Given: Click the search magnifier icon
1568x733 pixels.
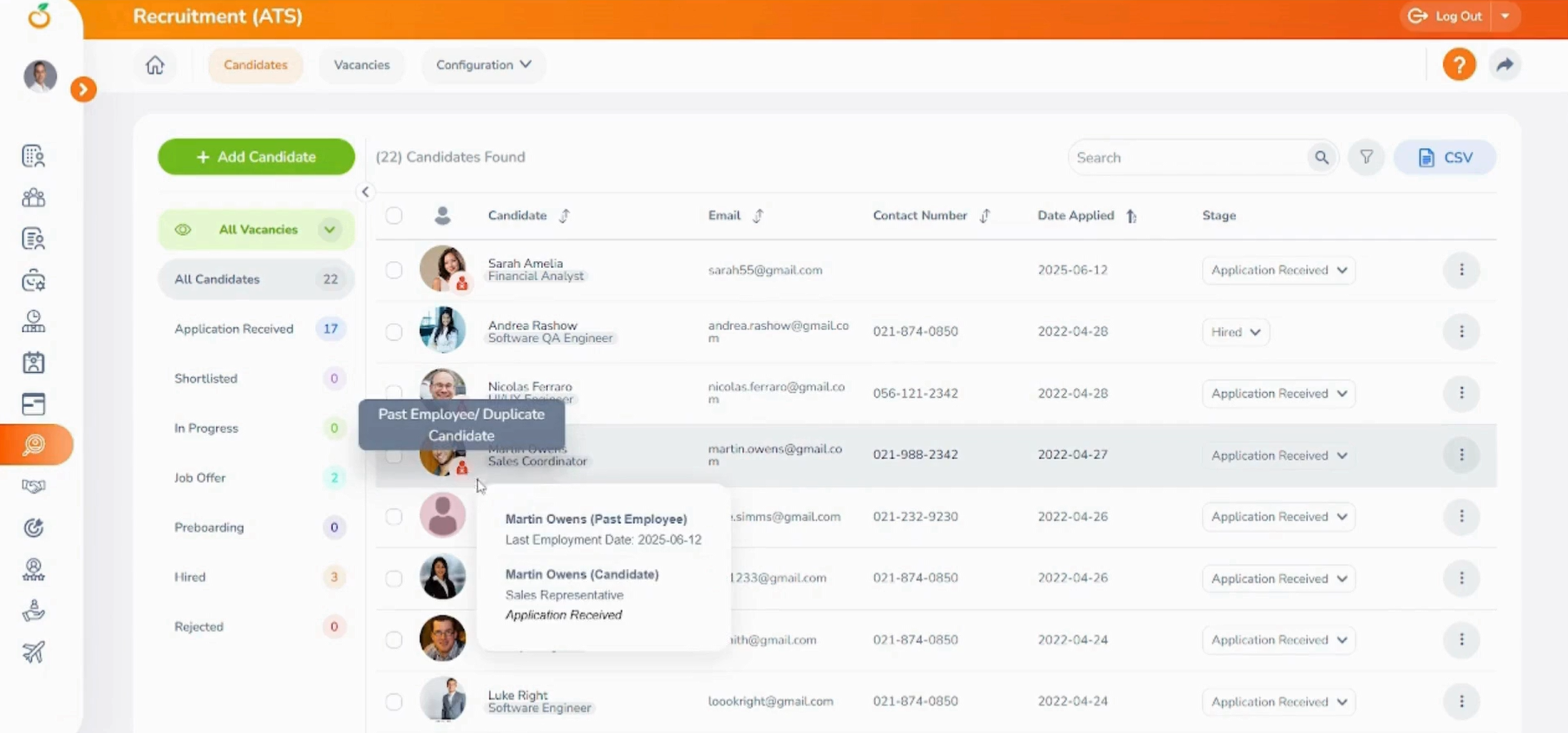Looking at the screenshot, I should (x=1321, y=158).
